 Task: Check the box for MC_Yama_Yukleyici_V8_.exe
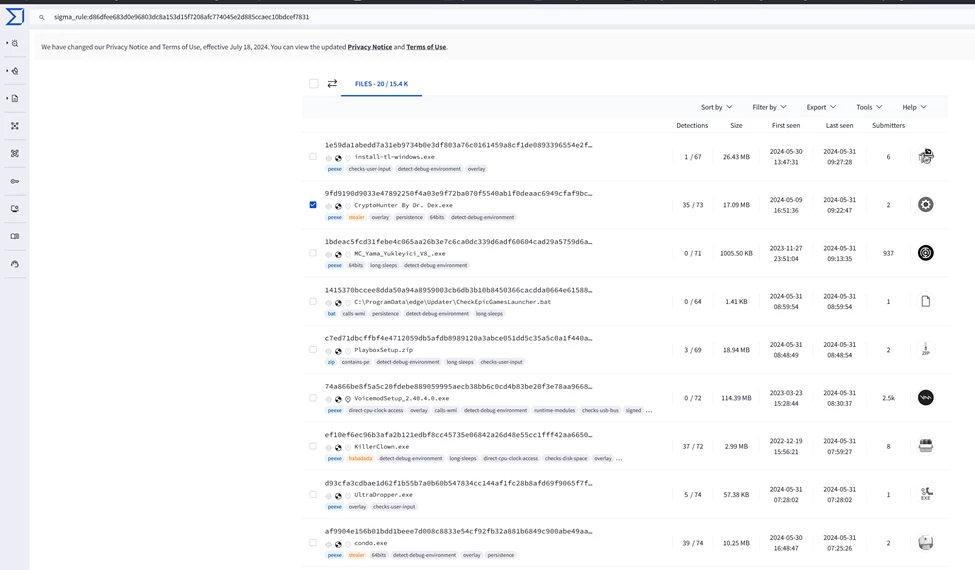[313, 253]
